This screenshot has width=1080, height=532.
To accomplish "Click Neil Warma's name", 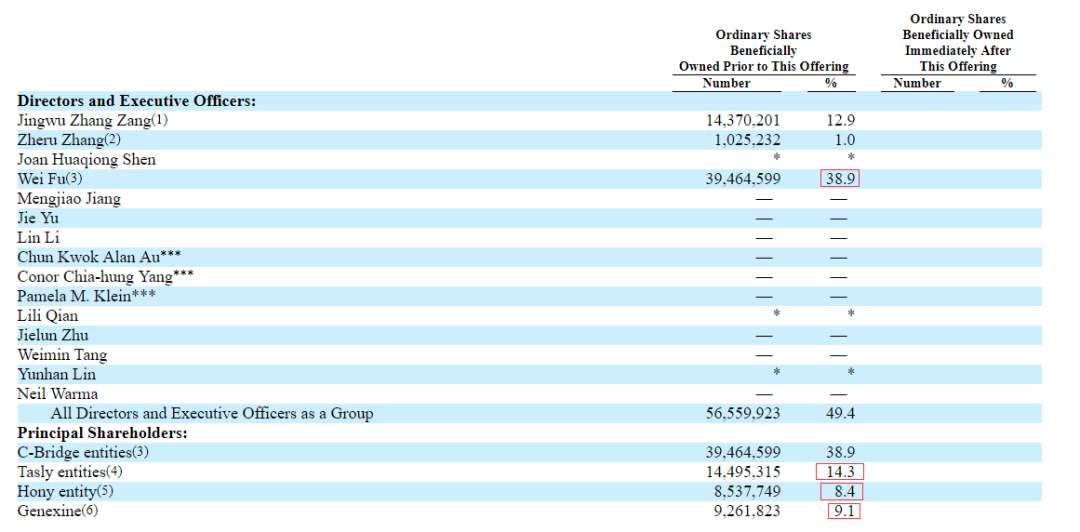I will pos(58,394).
